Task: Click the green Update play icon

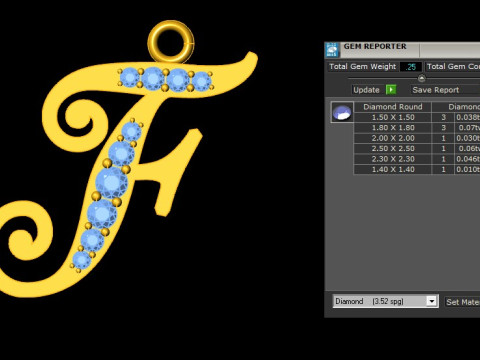Action: pos(391,90)
